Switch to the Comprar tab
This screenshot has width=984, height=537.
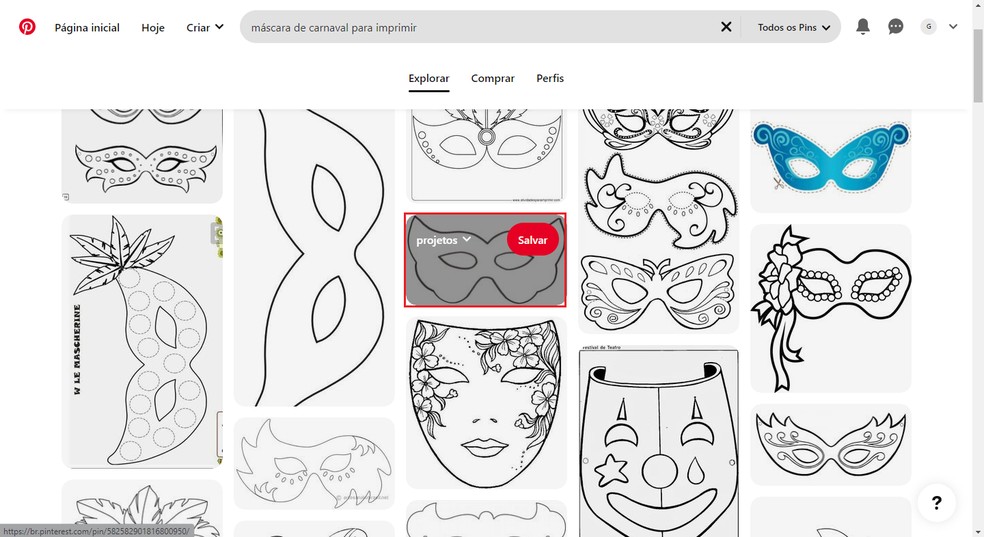[492, 78]
